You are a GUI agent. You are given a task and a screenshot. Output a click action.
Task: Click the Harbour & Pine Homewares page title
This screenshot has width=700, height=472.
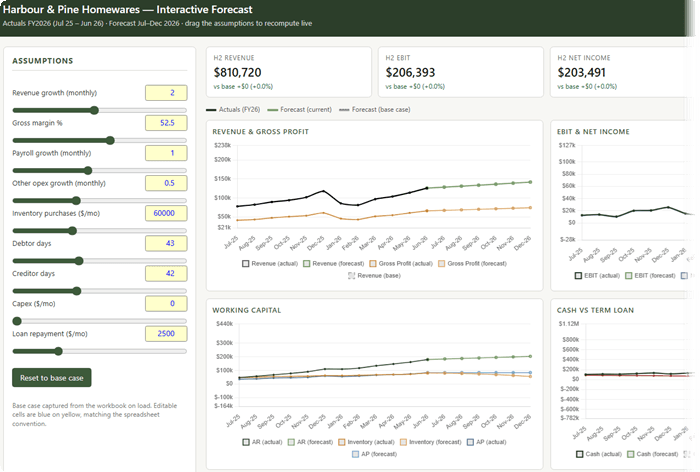pos(128,9)
